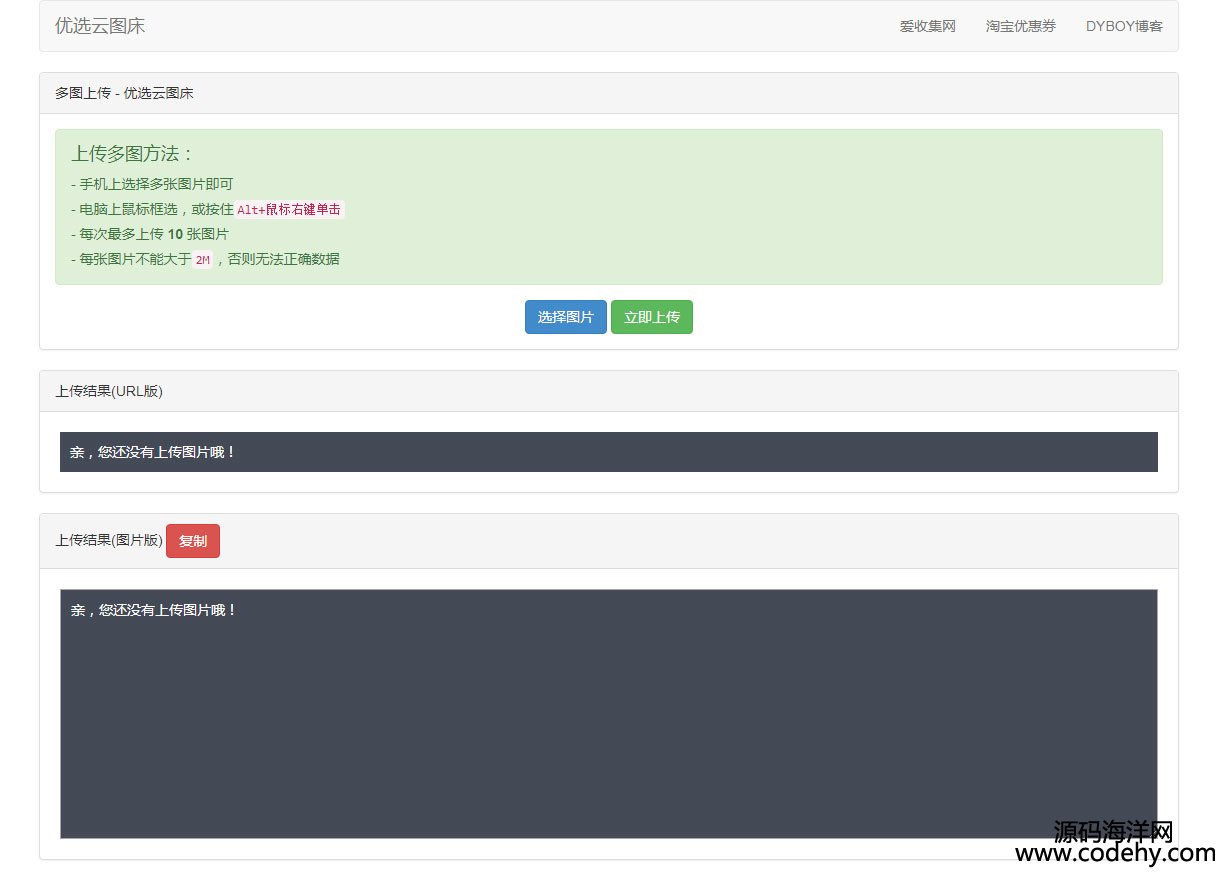1220x873 pixels.
Task: Click inside the 上传结果(URL版) result box
Action: coord(609,452)
